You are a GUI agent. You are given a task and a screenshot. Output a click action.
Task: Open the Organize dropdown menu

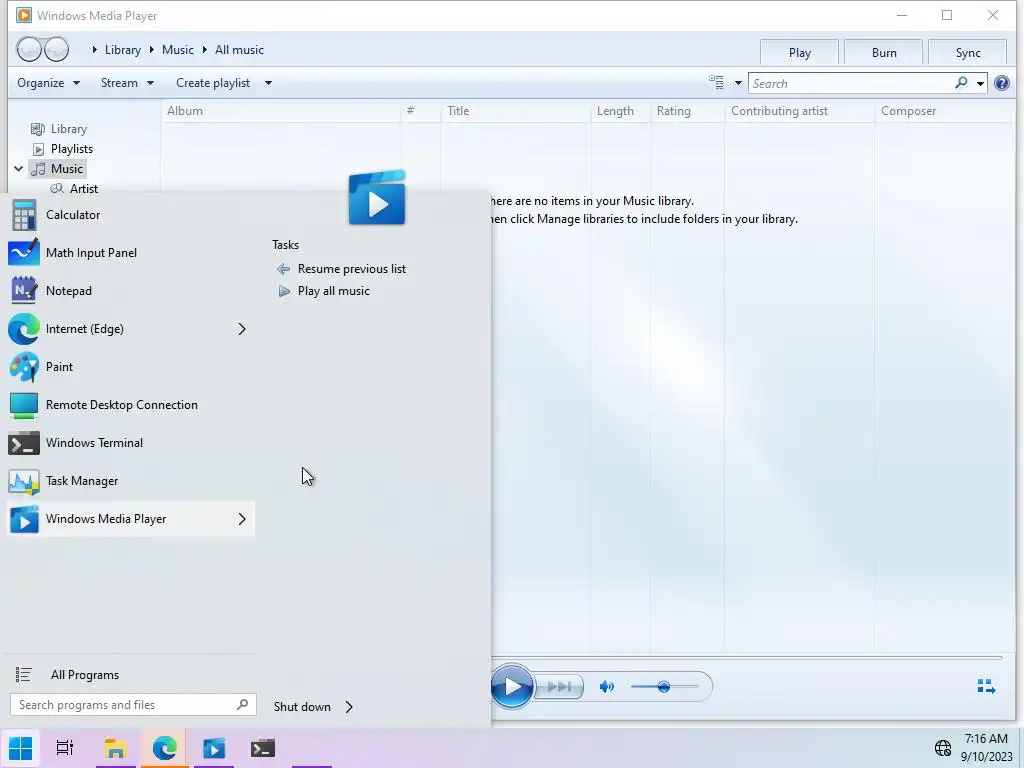[48, 83]
